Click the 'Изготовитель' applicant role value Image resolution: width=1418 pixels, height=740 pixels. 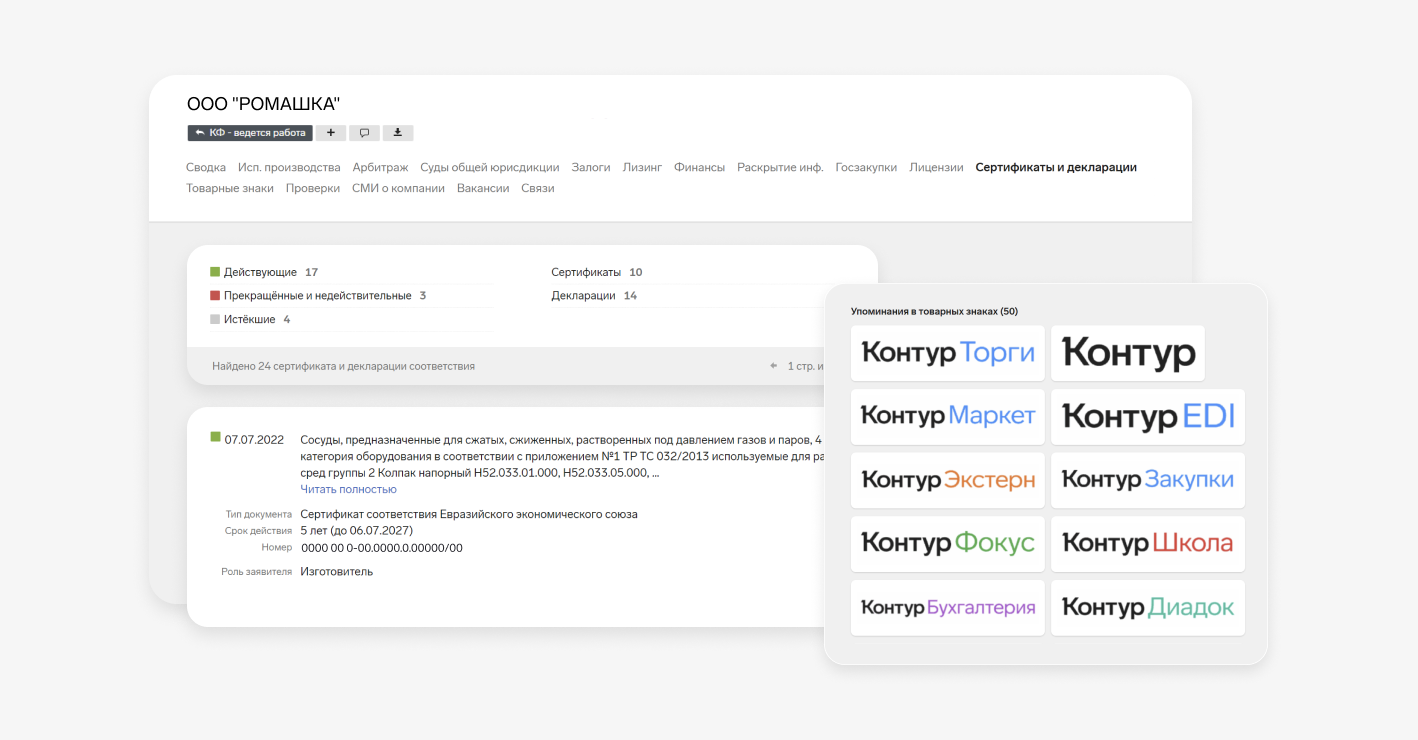tap(337, 572)
